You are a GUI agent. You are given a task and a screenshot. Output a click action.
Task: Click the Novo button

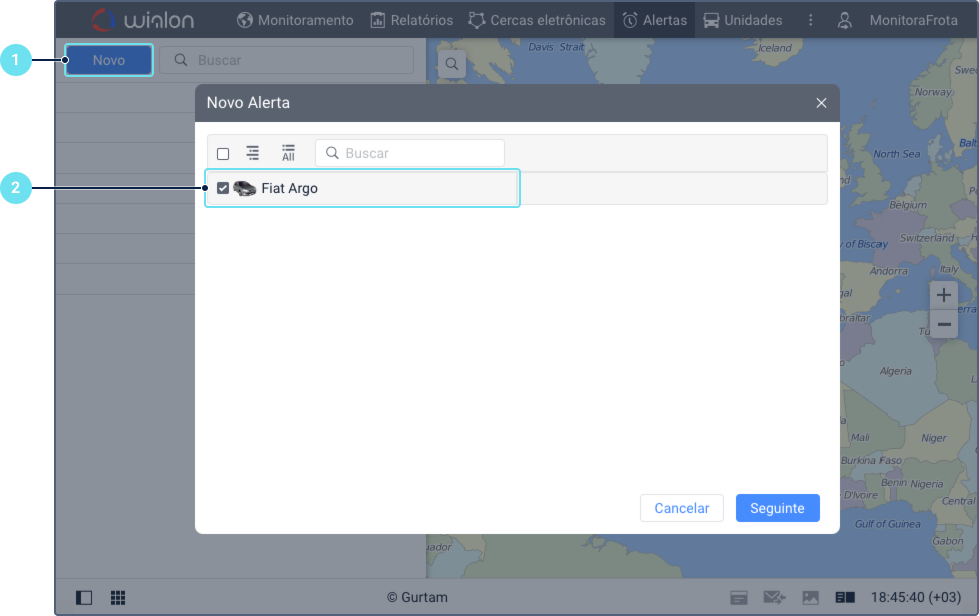109,60
